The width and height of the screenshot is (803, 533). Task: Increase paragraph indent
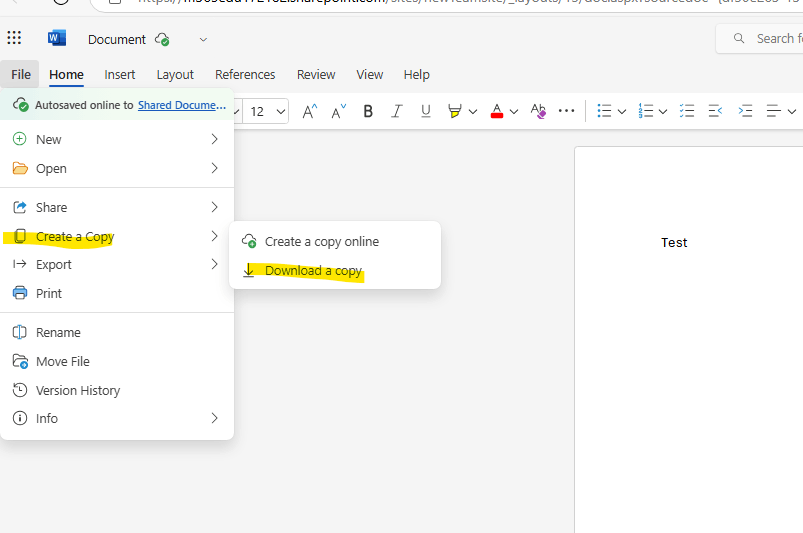pyautogui.click(x=745, y=111)
